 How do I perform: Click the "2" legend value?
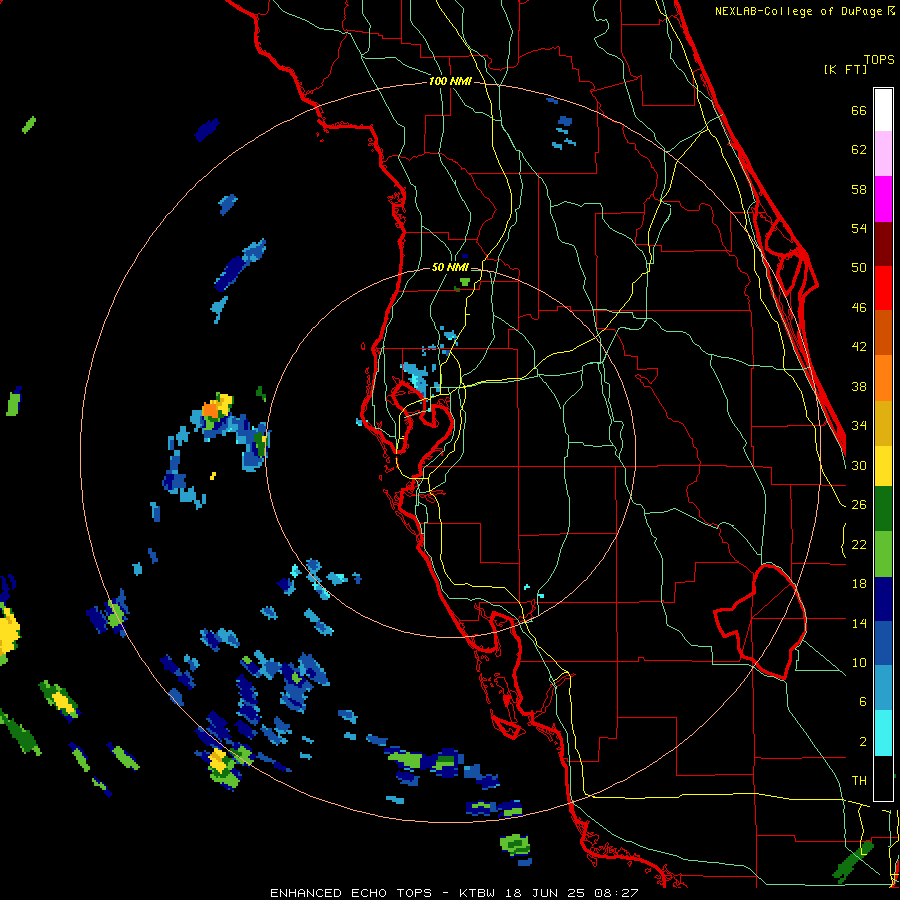862,742
